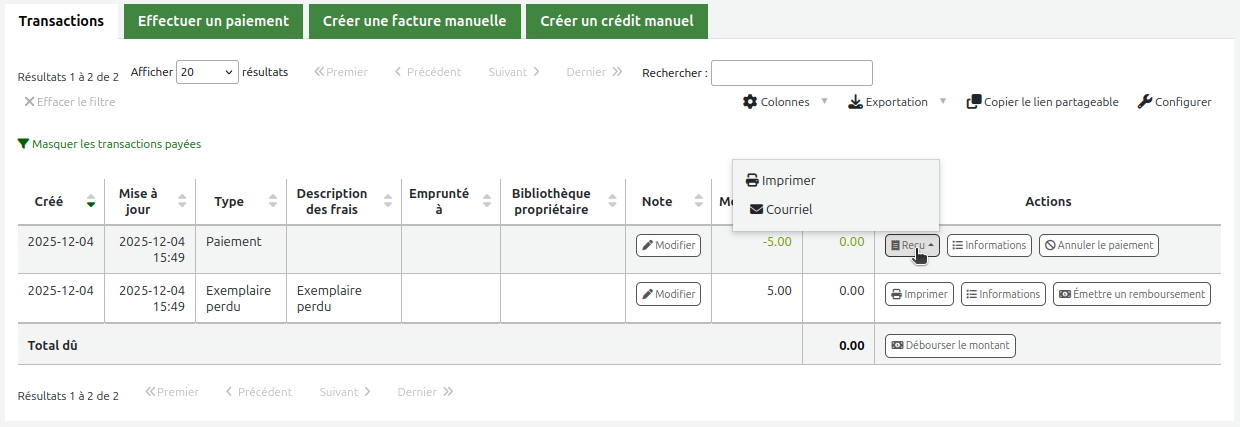Sort by Bibliothèque propriétaire column arrows
Screen dimensions: 1240x427
click(x=611, y=201)
